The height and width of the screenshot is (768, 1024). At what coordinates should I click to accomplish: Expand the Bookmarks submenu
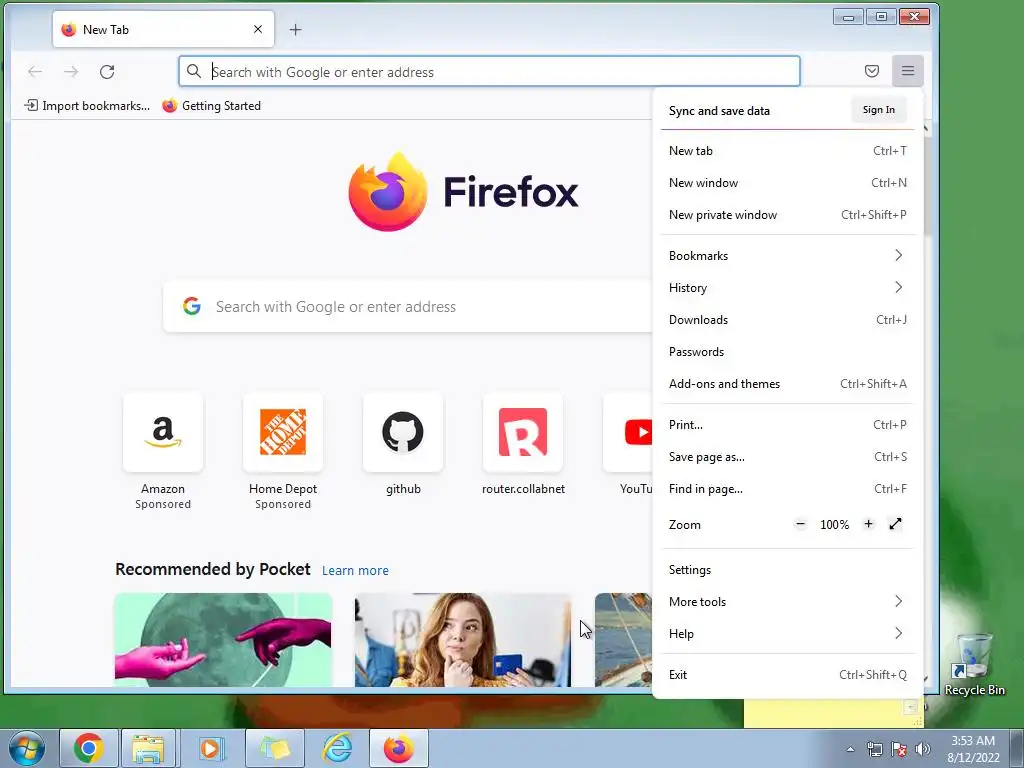pyautogui.click(x=788, y=255)
